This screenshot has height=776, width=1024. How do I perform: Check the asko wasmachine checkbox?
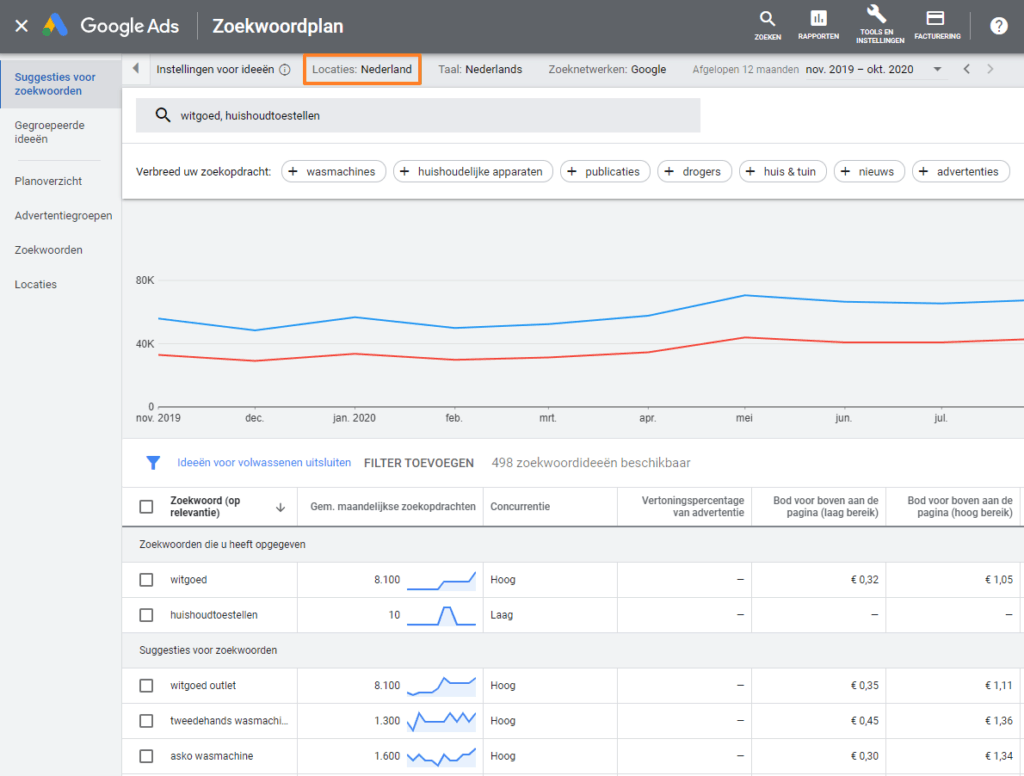[146, 756]
